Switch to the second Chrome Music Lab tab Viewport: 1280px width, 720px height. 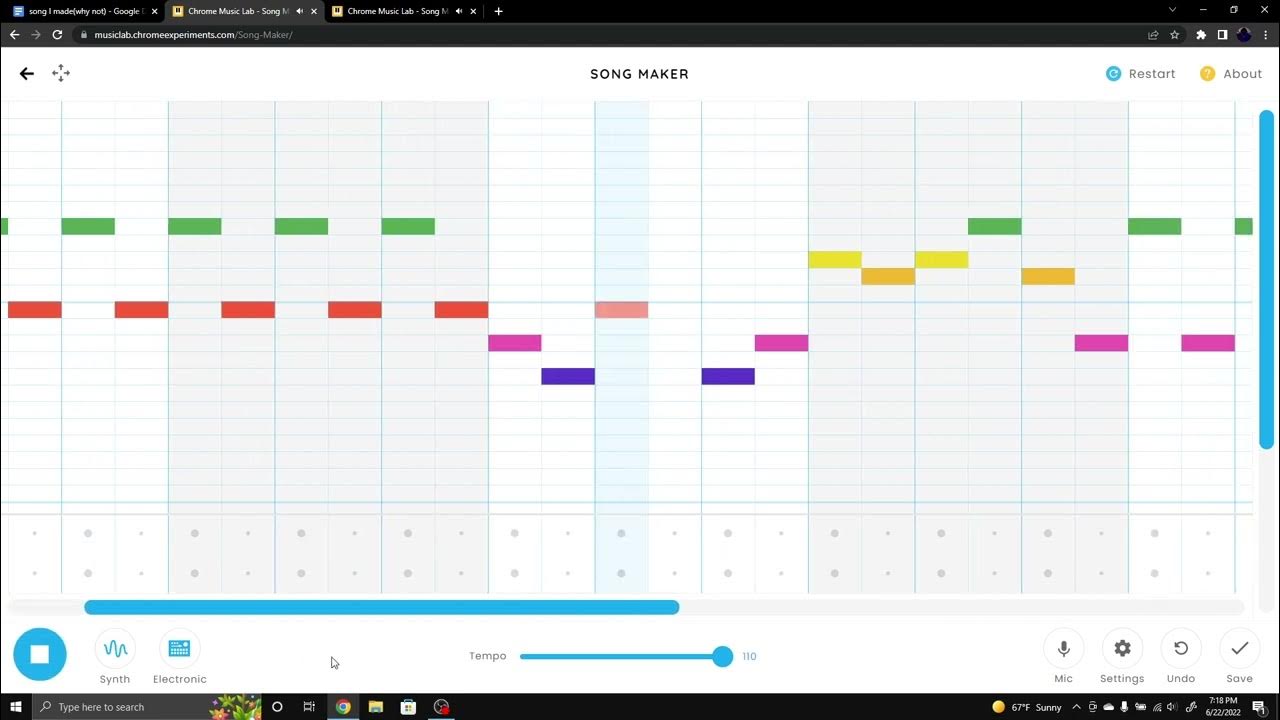click(404, 11)
